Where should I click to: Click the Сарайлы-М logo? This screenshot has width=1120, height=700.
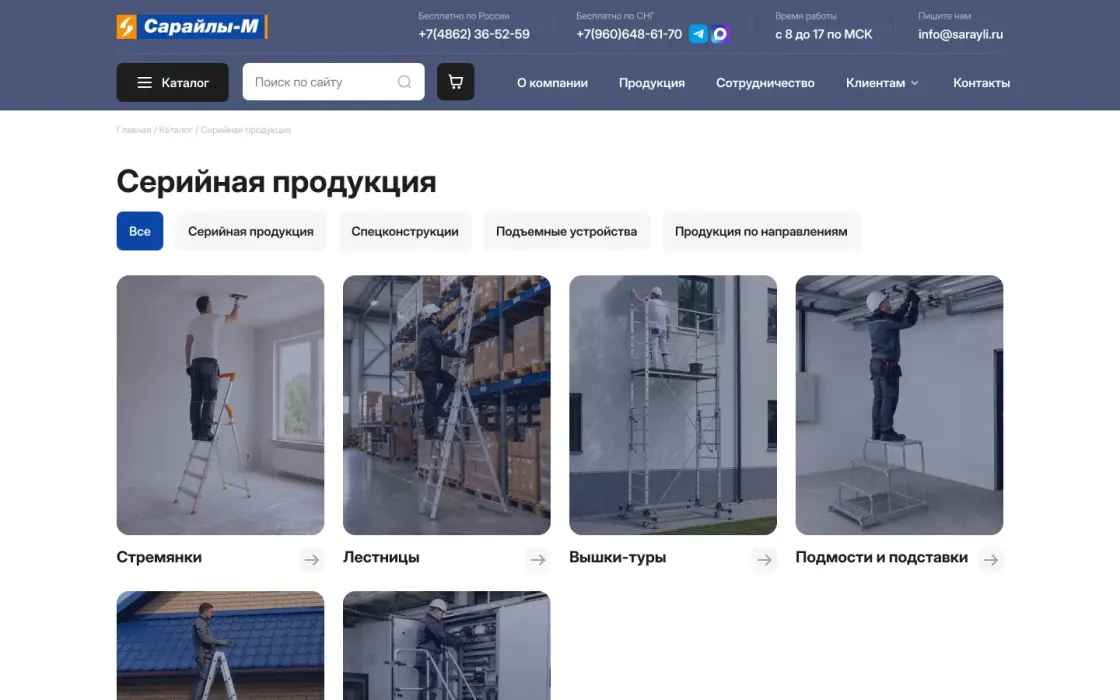pyautogui.click(x=192, y=27)
